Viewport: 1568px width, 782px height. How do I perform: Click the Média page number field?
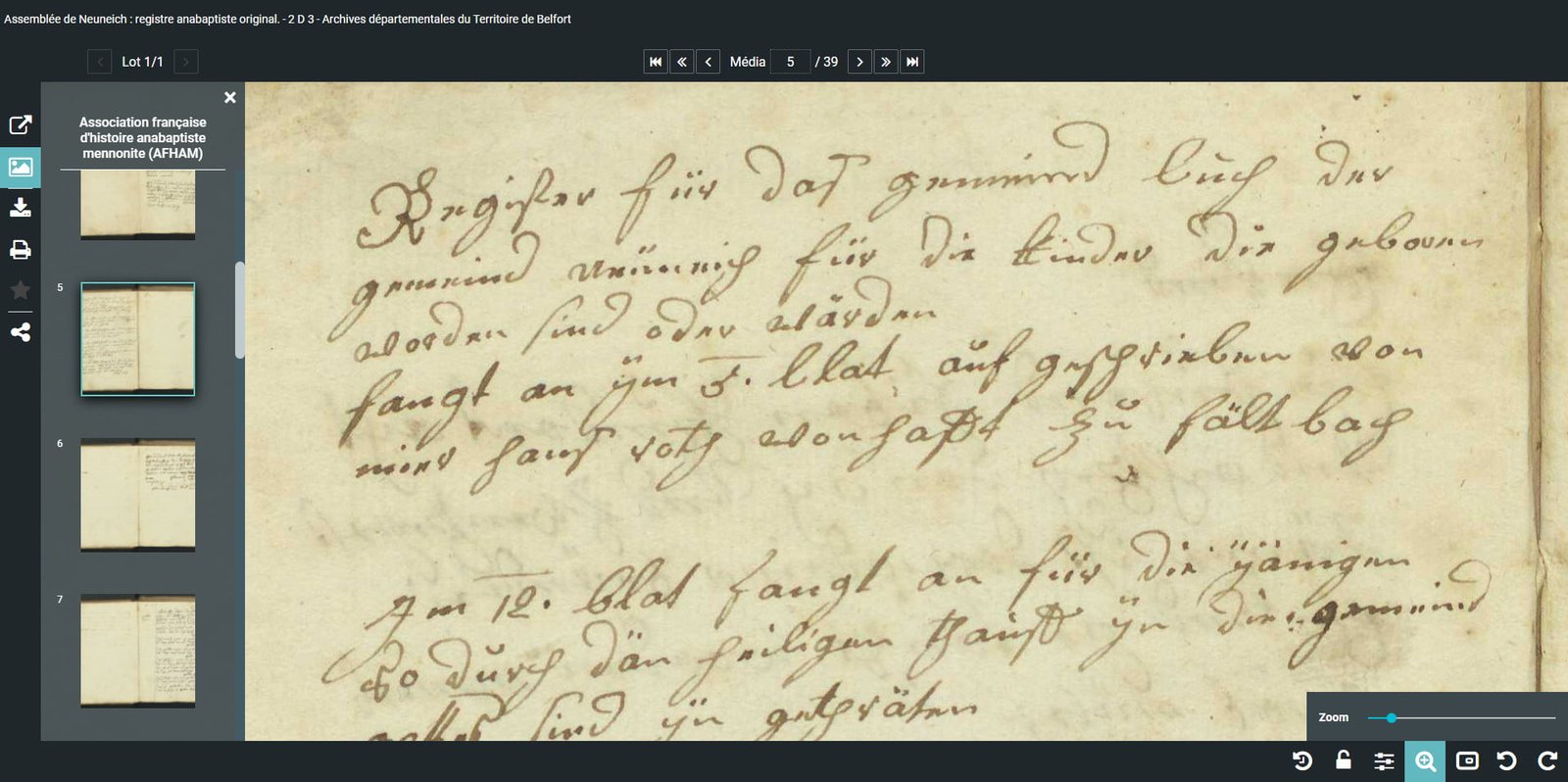790,62
